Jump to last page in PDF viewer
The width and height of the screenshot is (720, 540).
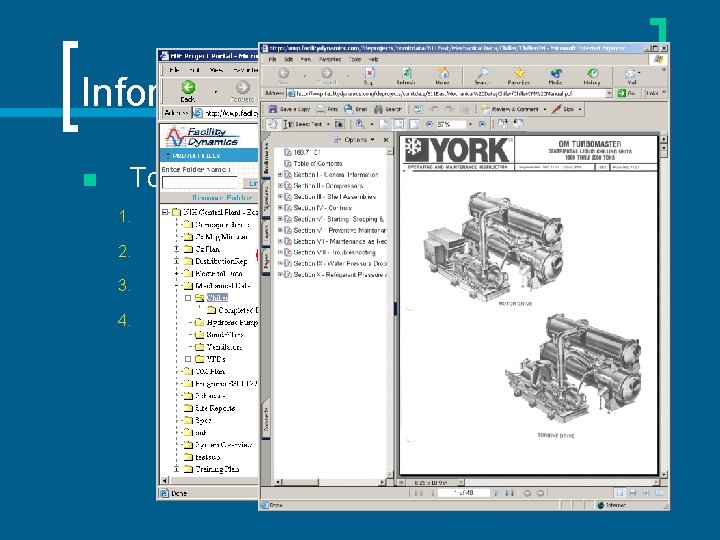point(509,493)
